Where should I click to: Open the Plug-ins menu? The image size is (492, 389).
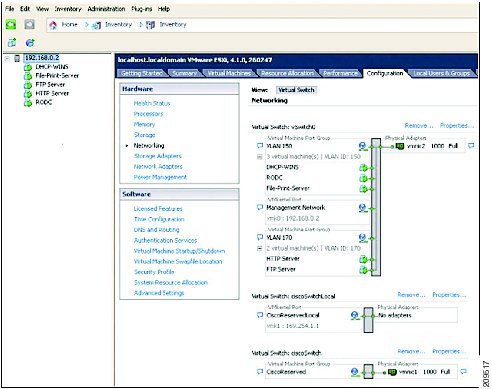coord(142,9)
